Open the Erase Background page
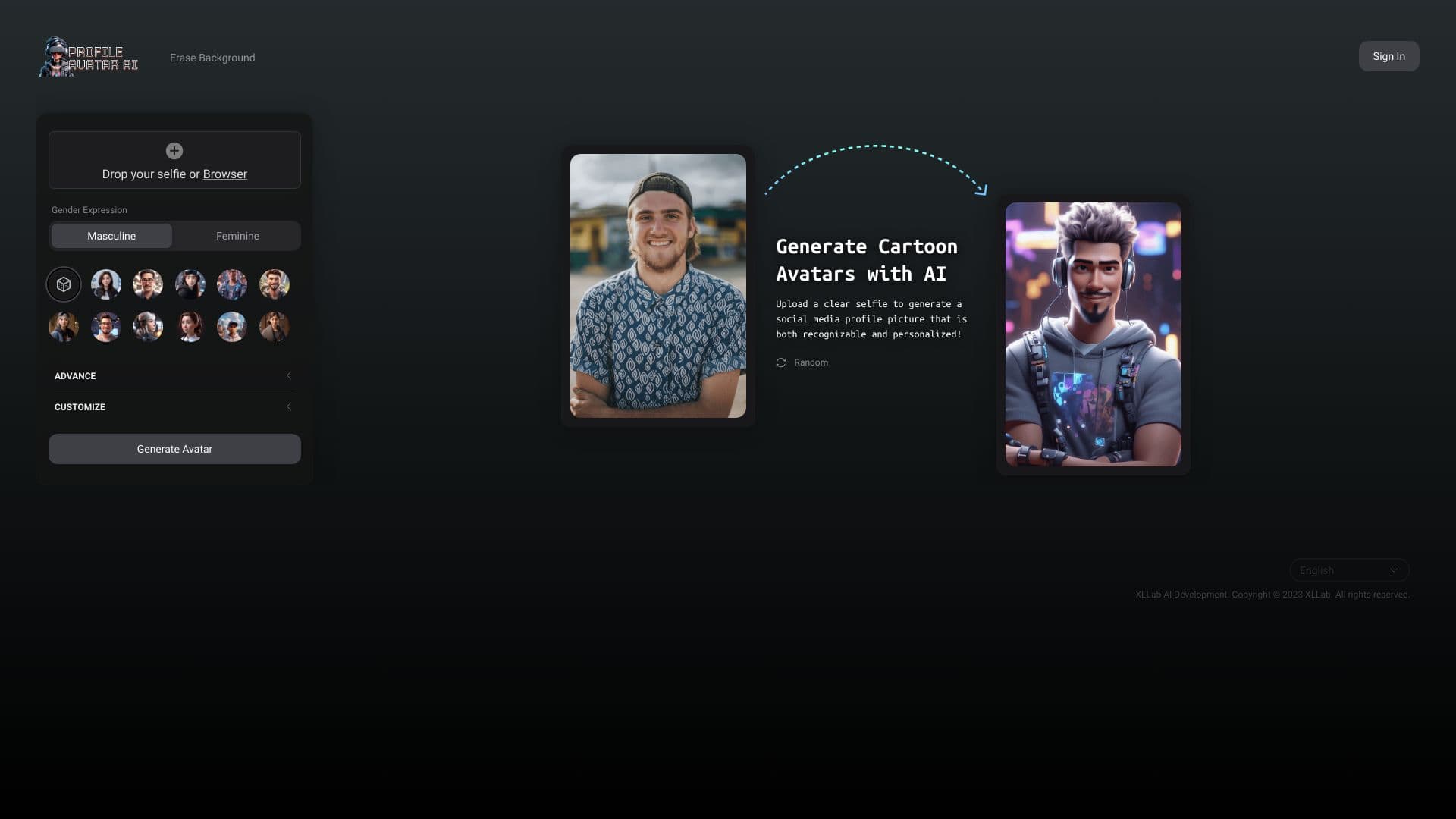Viewport: 1456px width, 819px height. (x=212, y=57)
